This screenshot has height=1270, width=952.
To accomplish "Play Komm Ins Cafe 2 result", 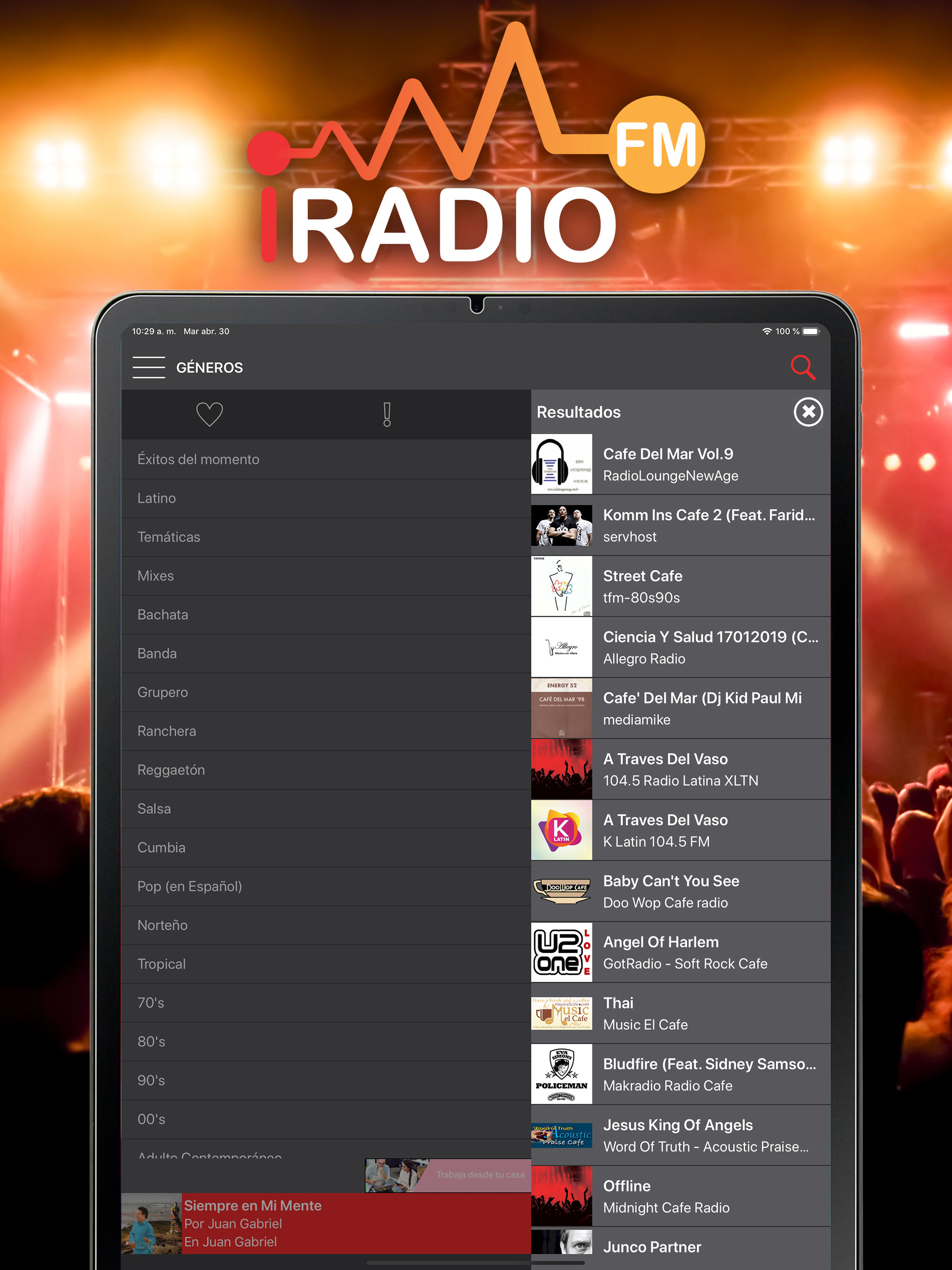I will (x=681, y=525).
